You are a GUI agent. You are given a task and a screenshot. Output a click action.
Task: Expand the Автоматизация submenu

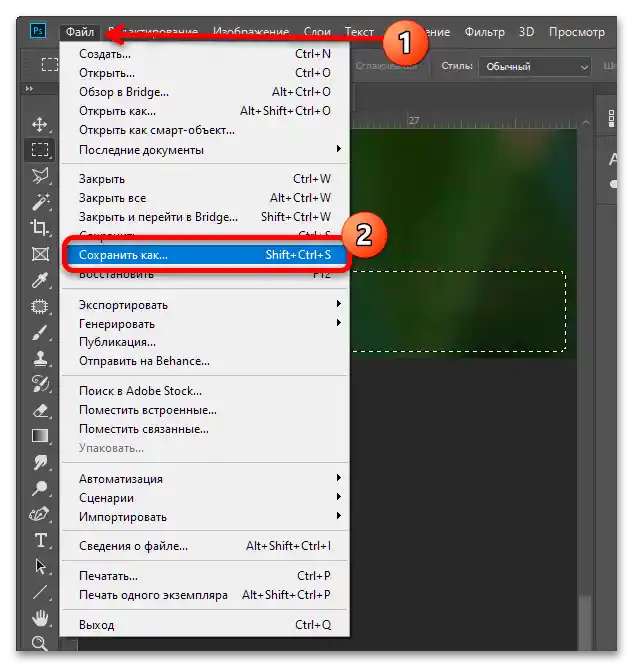205,479
